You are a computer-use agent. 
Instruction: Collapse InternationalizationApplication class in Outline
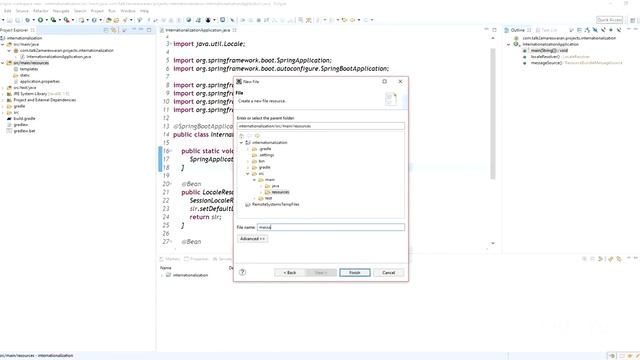coord(509,44)
